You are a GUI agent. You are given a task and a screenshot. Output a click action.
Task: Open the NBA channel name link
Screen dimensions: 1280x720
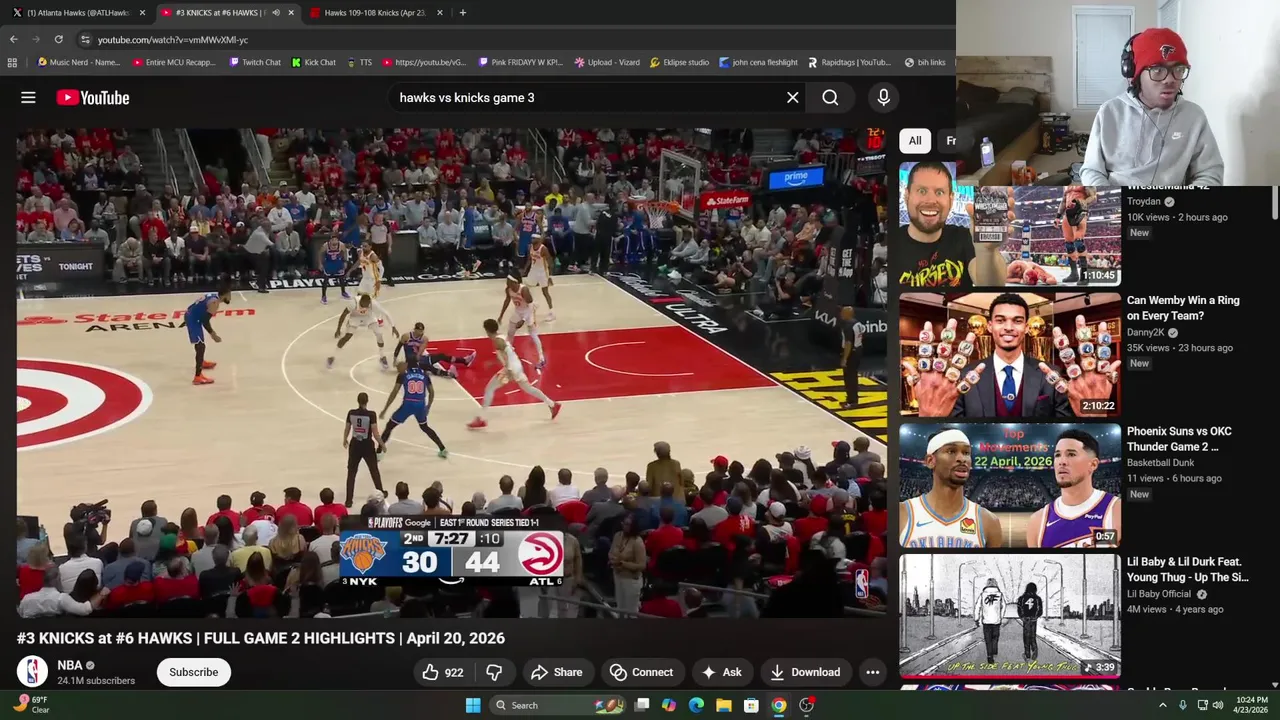click(x=69, y=665)
